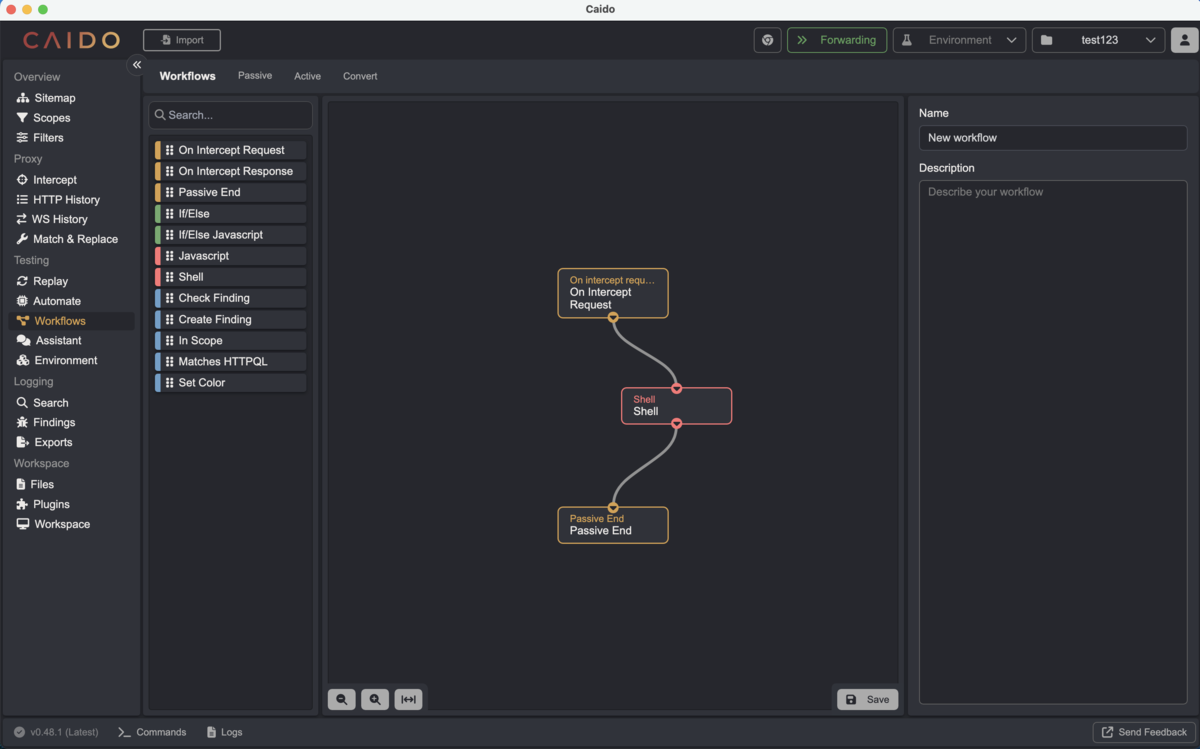Viewport: 1200px width, 749px height.
Task: Open the Environment dropdown in the top bar
Action: (959, 40)
